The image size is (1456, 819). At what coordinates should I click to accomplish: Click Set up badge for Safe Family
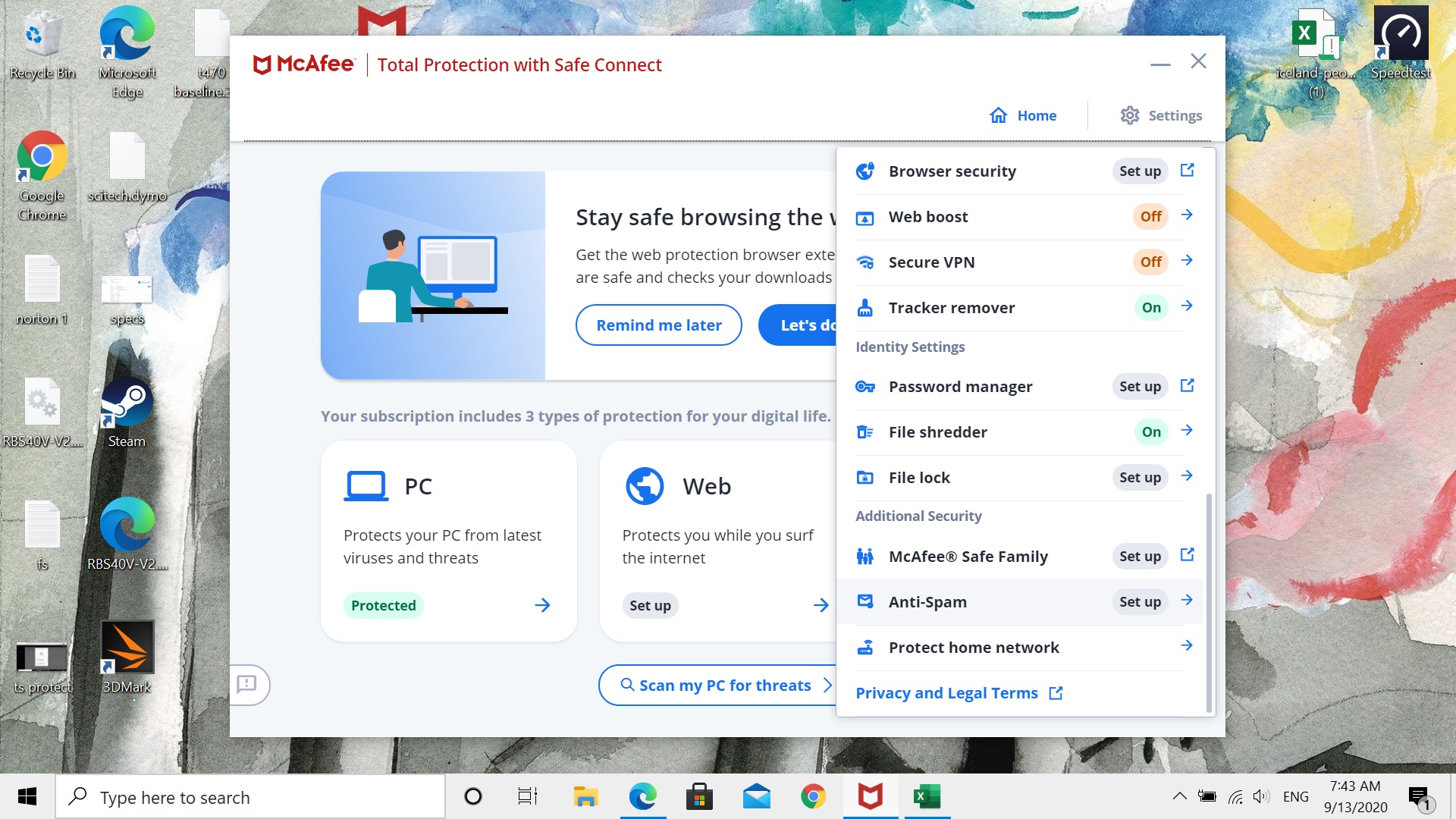click(x=1140, y=557)
